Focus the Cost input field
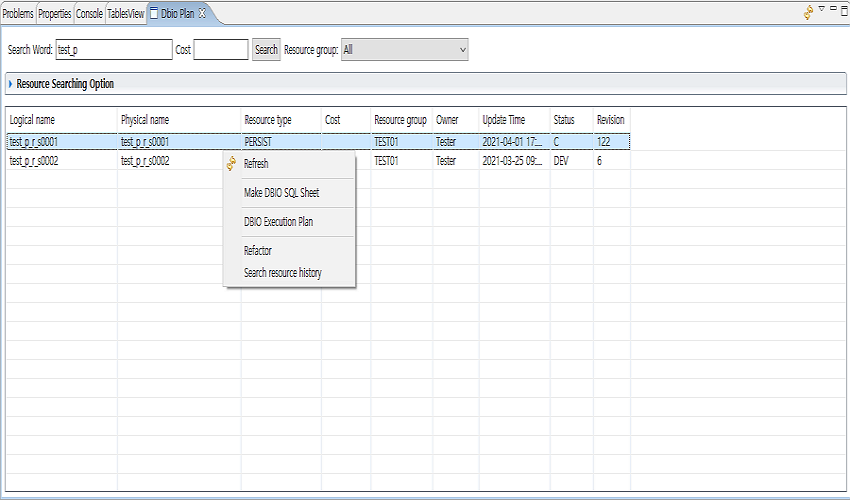This screenshot has height=500, width=850. coord(220,49)
